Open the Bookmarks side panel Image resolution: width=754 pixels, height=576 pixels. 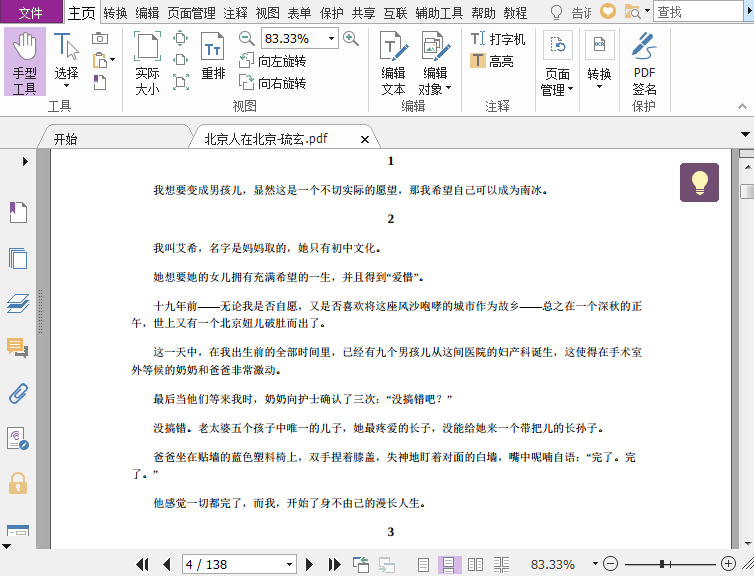coord(18,212)
